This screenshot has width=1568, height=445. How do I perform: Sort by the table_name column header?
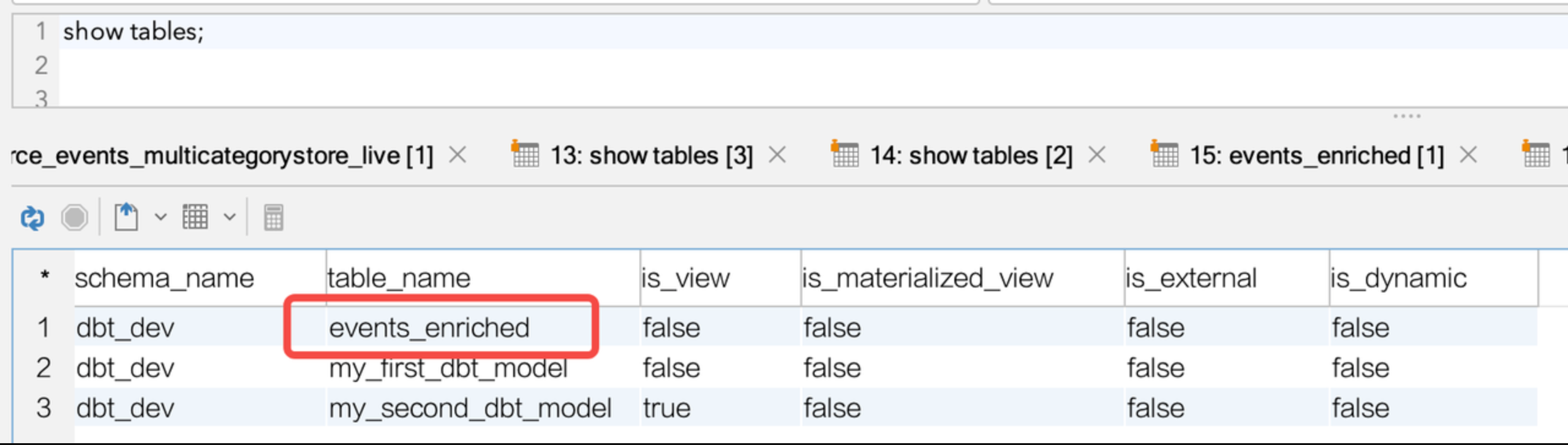[x=399, y=279]
